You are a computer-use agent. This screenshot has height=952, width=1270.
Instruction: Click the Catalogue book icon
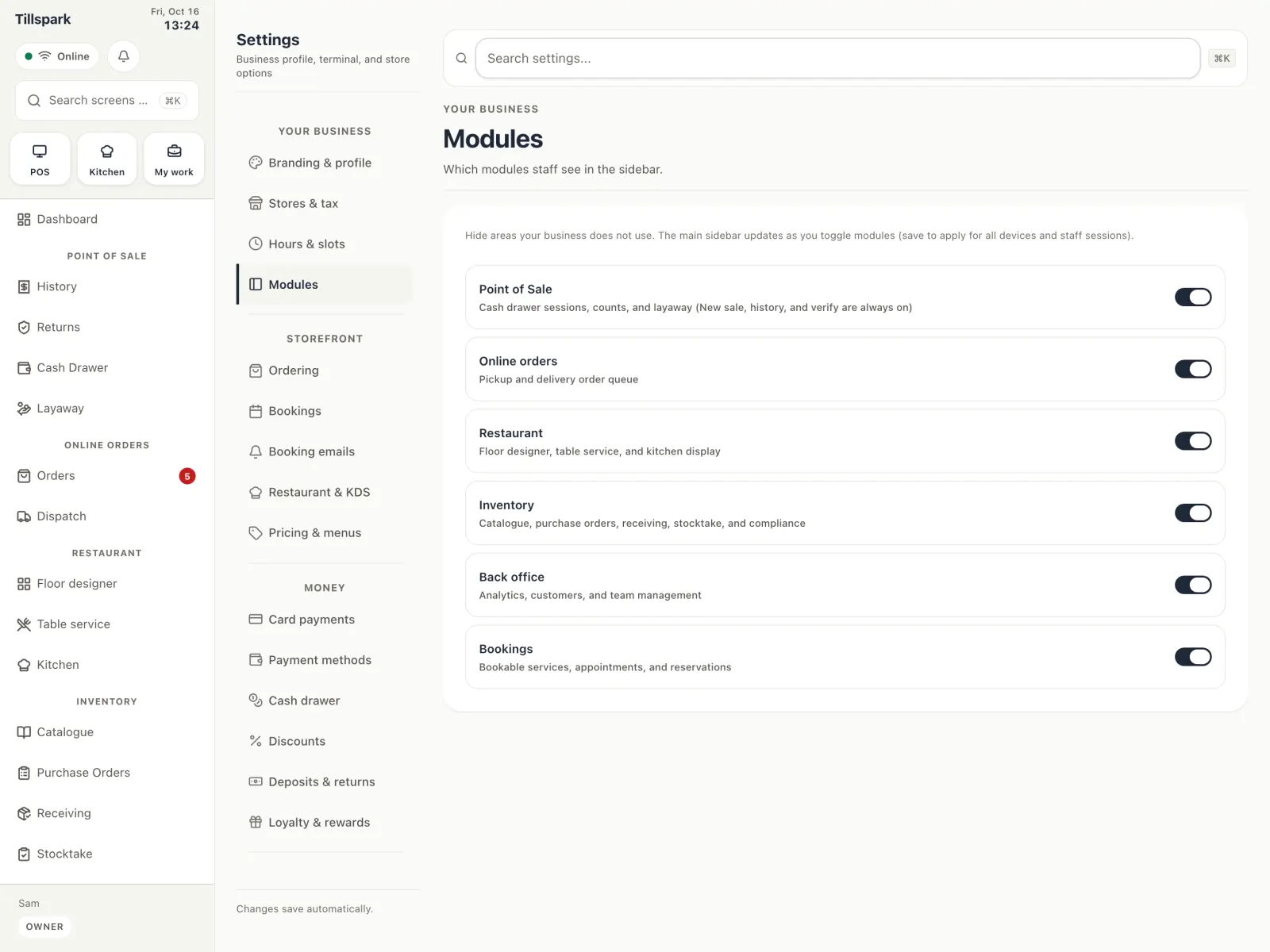tap(24, 732)
